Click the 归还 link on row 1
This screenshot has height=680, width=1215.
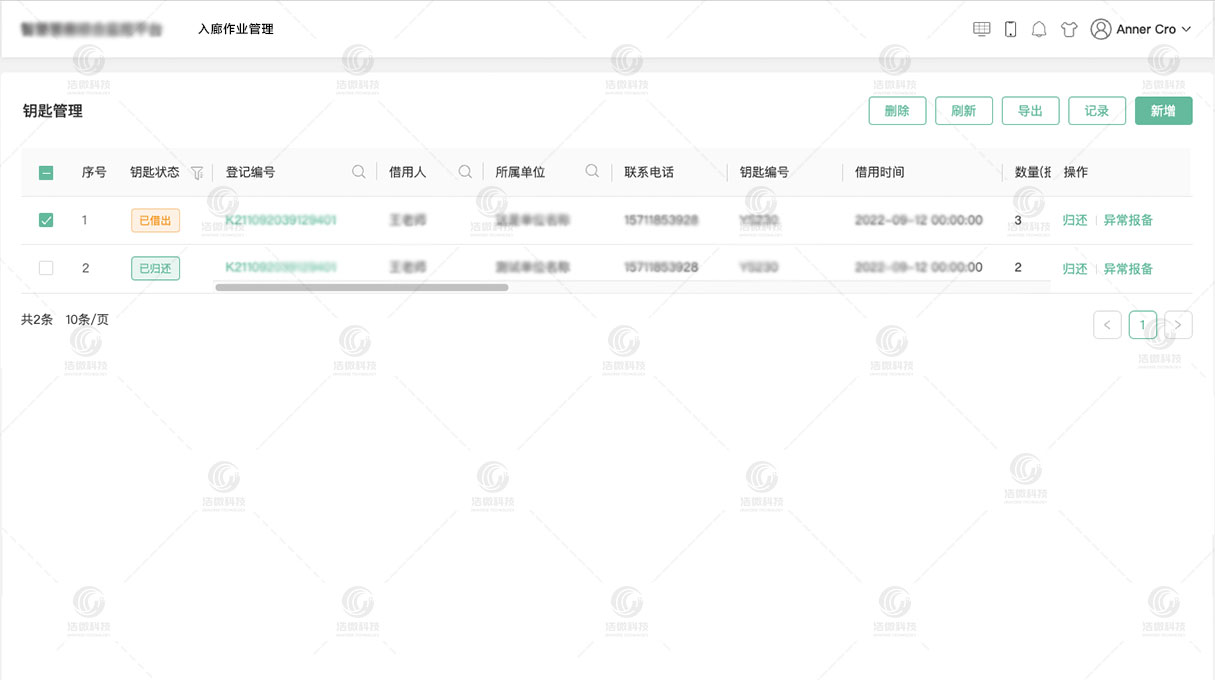coord(1073,219)
